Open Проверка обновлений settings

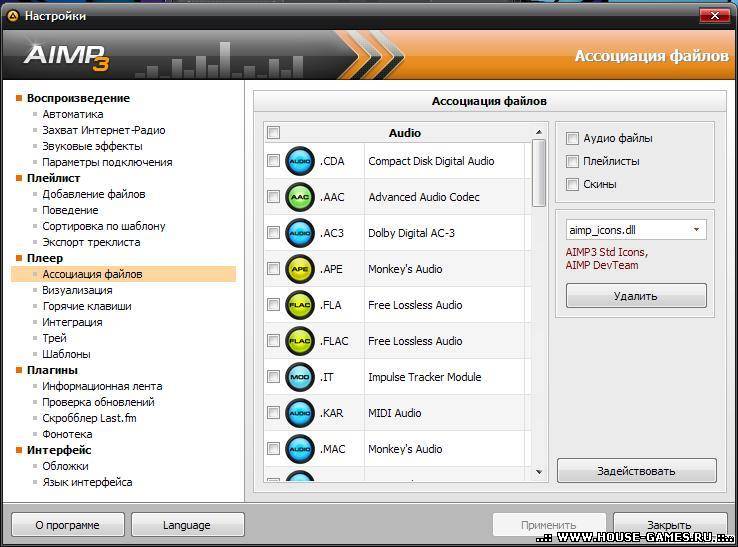pos(98,402)
